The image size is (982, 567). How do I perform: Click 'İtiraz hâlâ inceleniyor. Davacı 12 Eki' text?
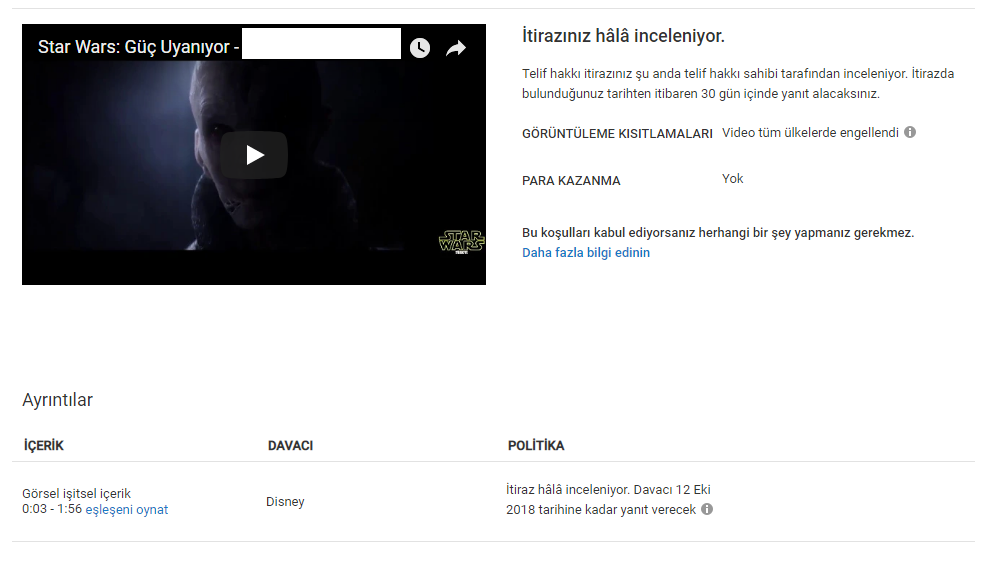click(x=608, y=489)
